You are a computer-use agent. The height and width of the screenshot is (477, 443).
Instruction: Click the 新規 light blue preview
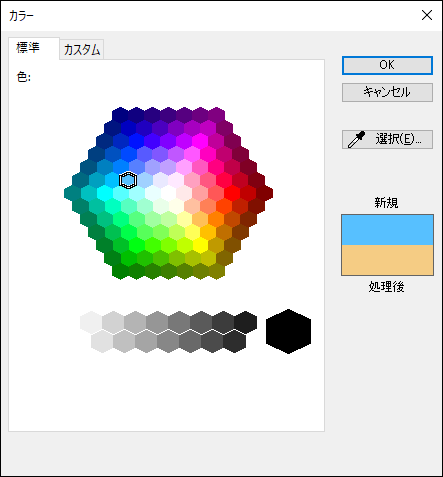387,230
